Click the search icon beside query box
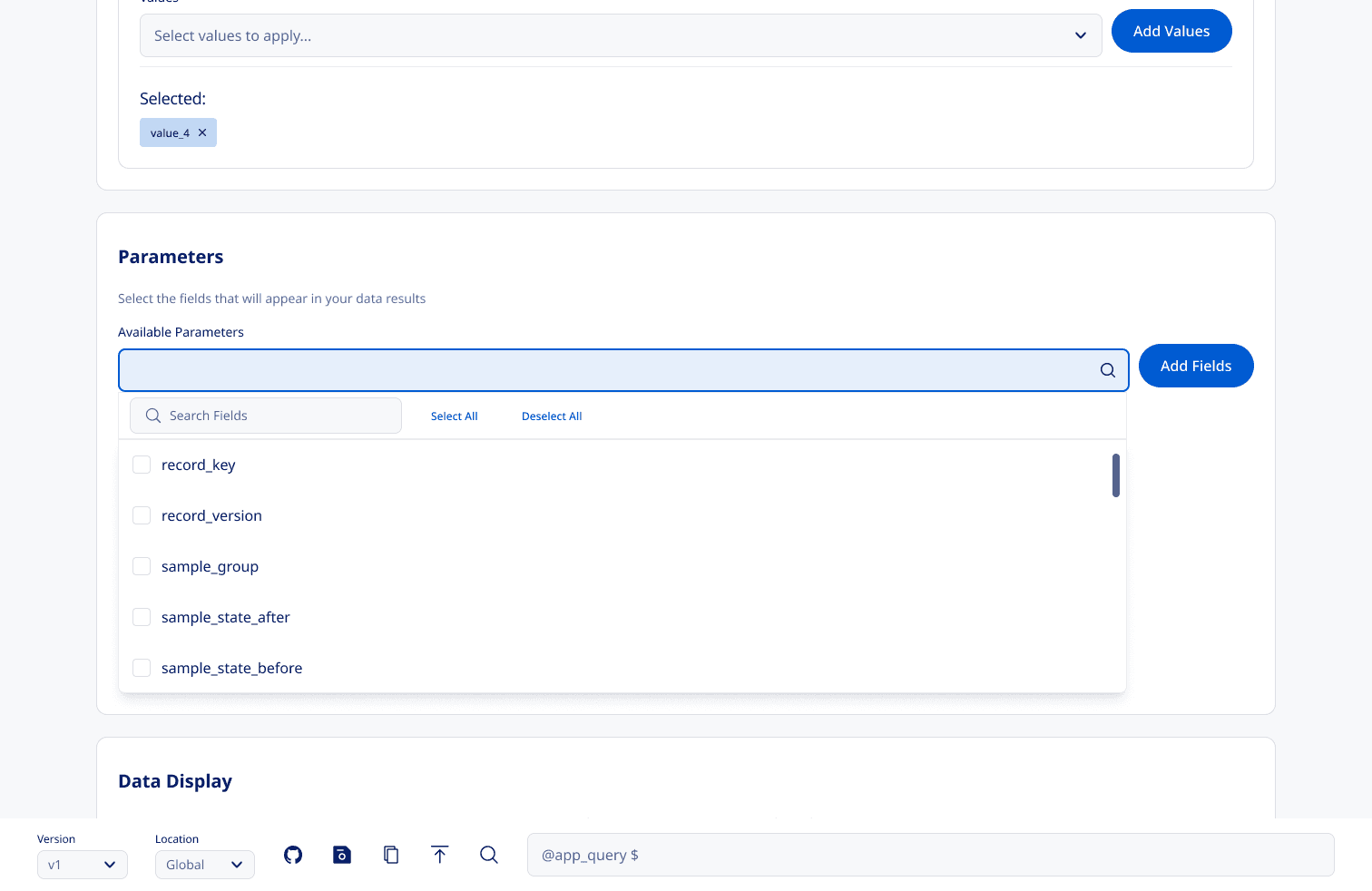Screen dimensions: 1372x891 click(x=489, y=855)
